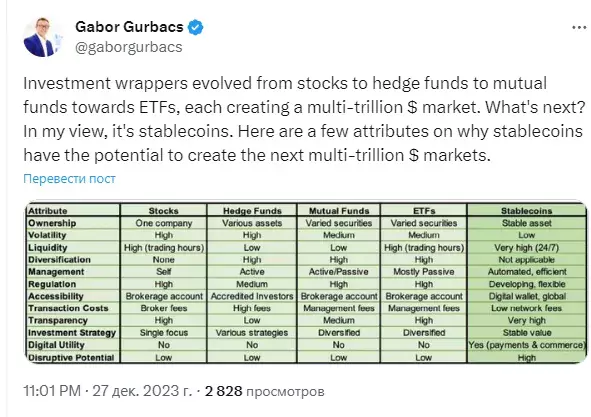Screen dimensions: 591x417
Task: Open the comparison table image
Action: click(306, 283)
